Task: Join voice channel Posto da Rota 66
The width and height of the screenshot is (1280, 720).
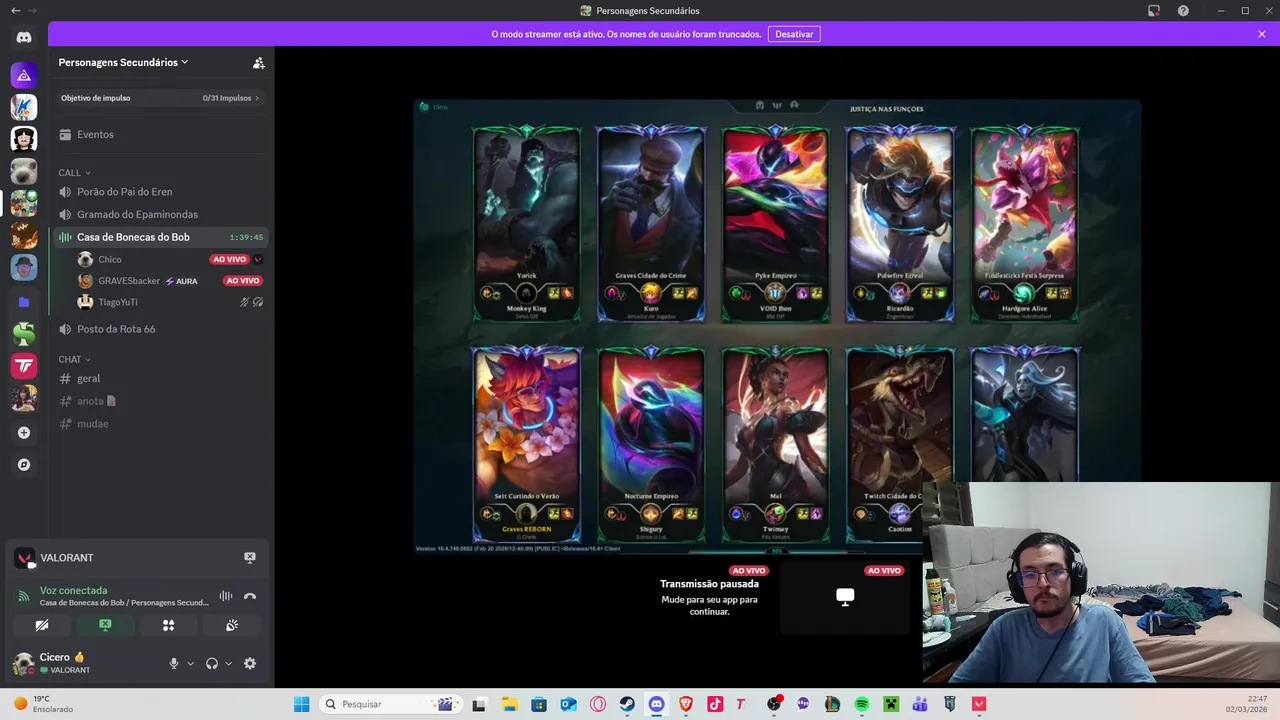Action: [x=161, y=329]
